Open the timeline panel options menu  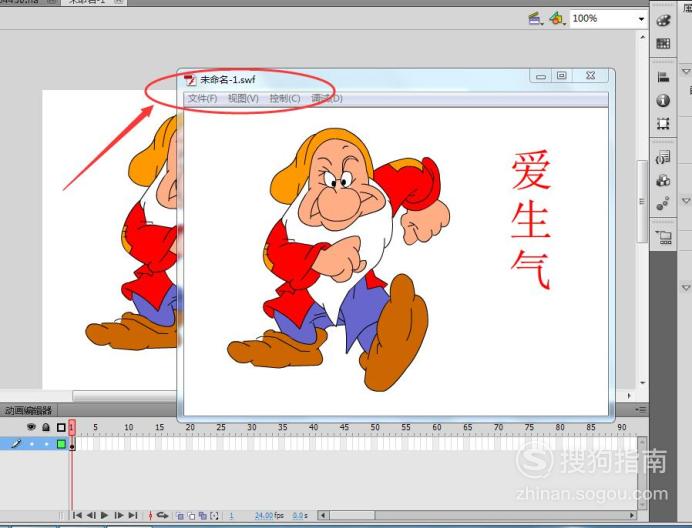(x=642, y=410)
